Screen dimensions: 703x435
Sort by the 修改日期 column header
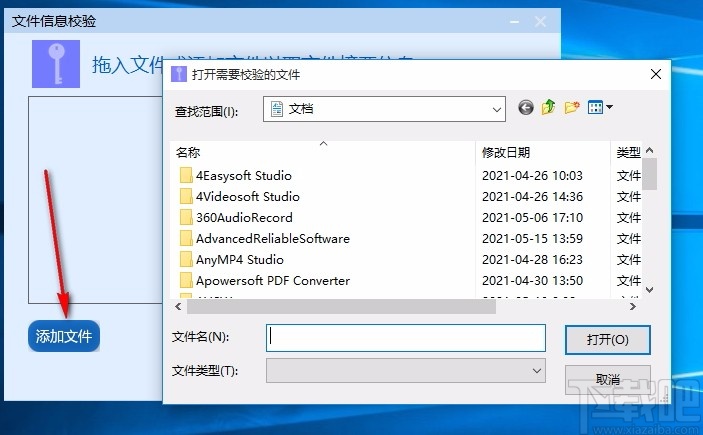pyautogui.click(x=506, y=152)
